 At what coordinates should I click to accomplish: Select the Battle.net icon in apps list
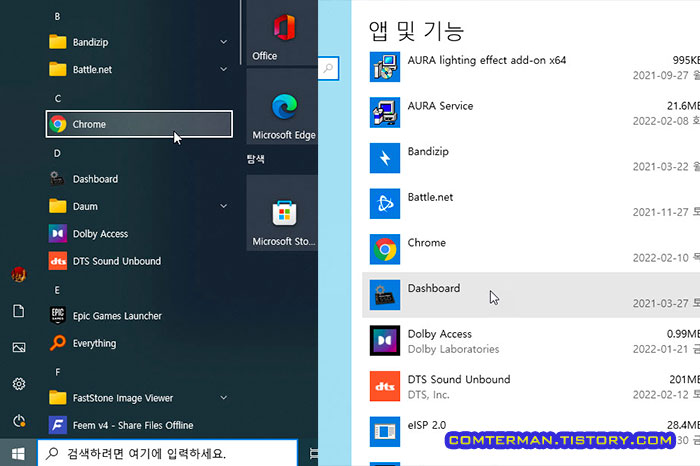(x=385, y=204)
